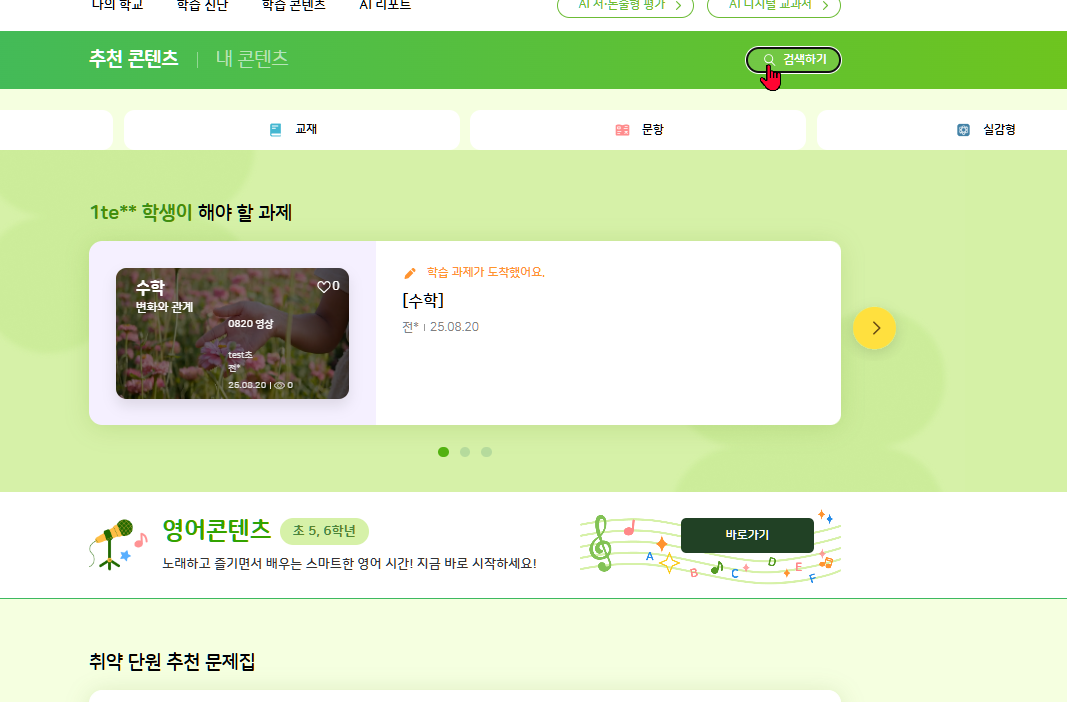
Task: Click the 바로가기 button
Action: click(x=747, y=535)
